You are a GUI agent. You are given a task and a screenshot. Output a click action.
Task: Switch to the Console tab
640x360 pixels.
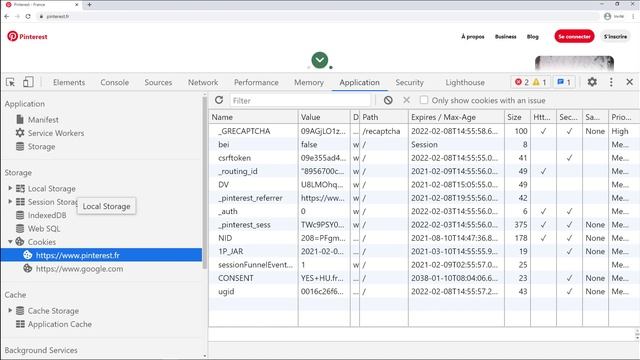click(x=115, y=82)
